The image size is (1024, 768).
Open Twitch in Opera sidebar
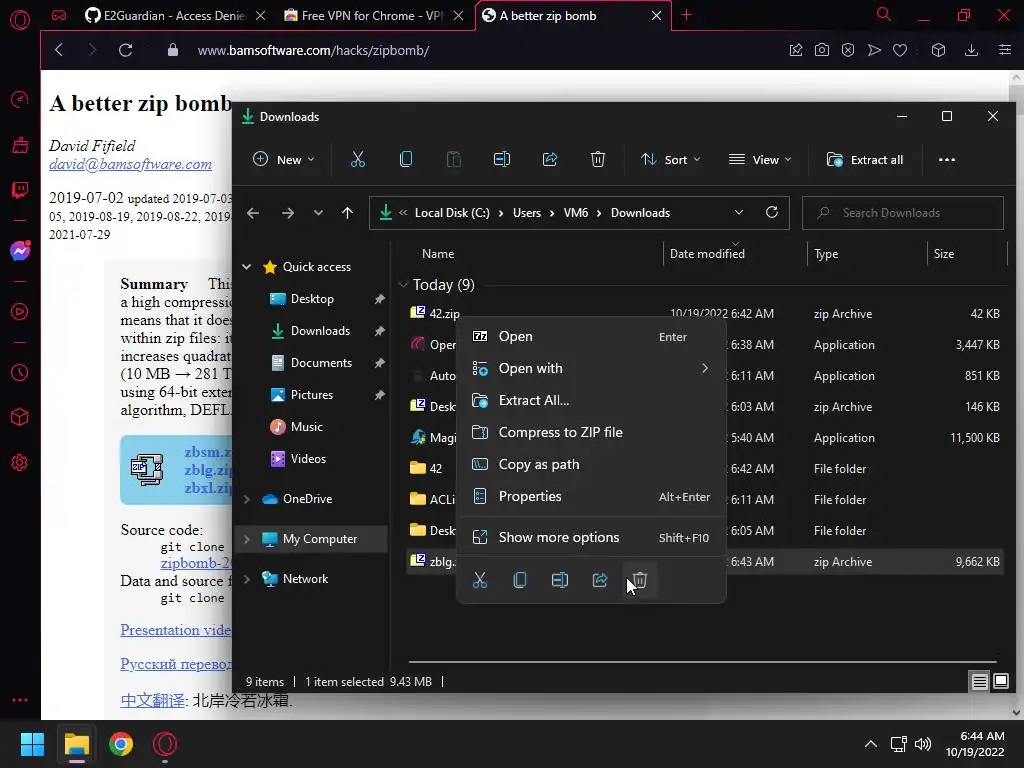(20, 190)
